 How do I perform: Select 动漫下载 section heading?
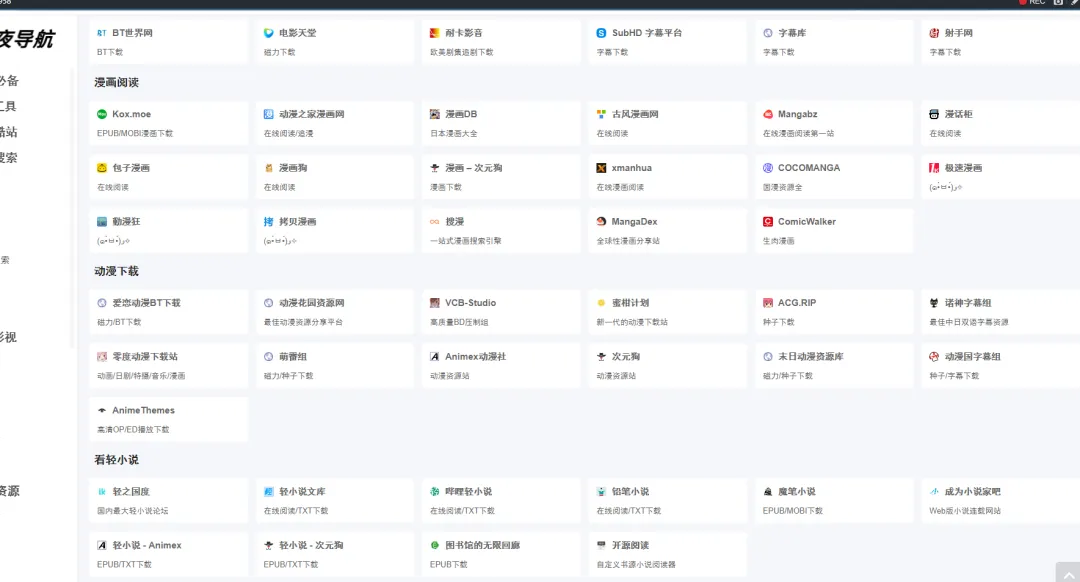click(x=116, y=271)
